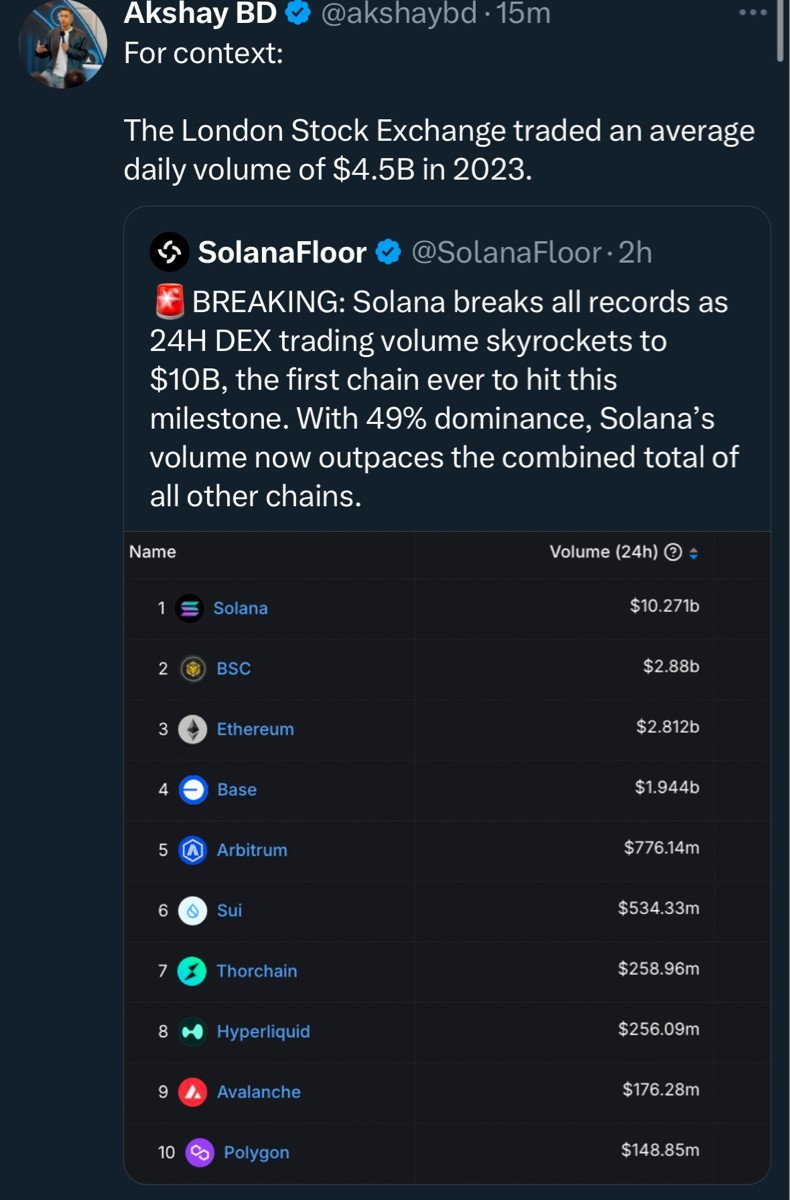The width and height of the screenshot is (790, 1200).
Task: Click the Avalanche red logo icon
Action: [x=192, y=1092]
